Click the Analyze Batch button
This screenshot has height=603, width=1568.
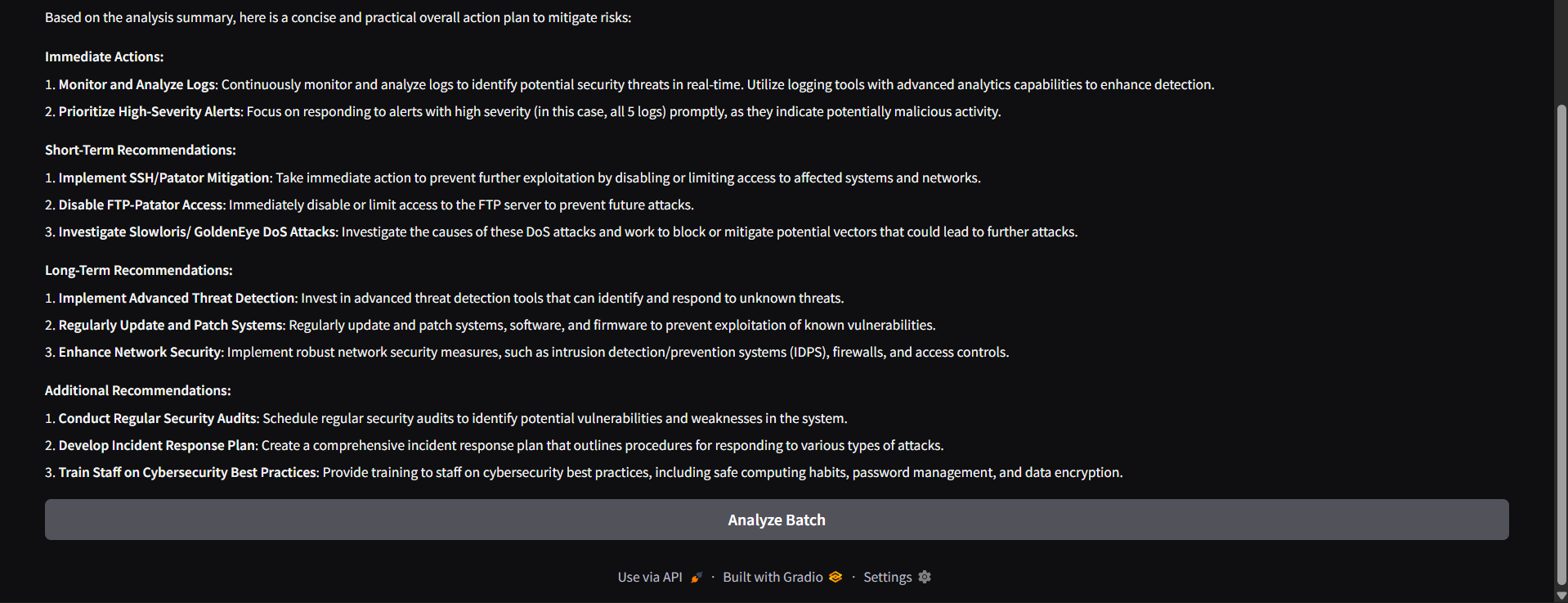[x=777, y=520]
